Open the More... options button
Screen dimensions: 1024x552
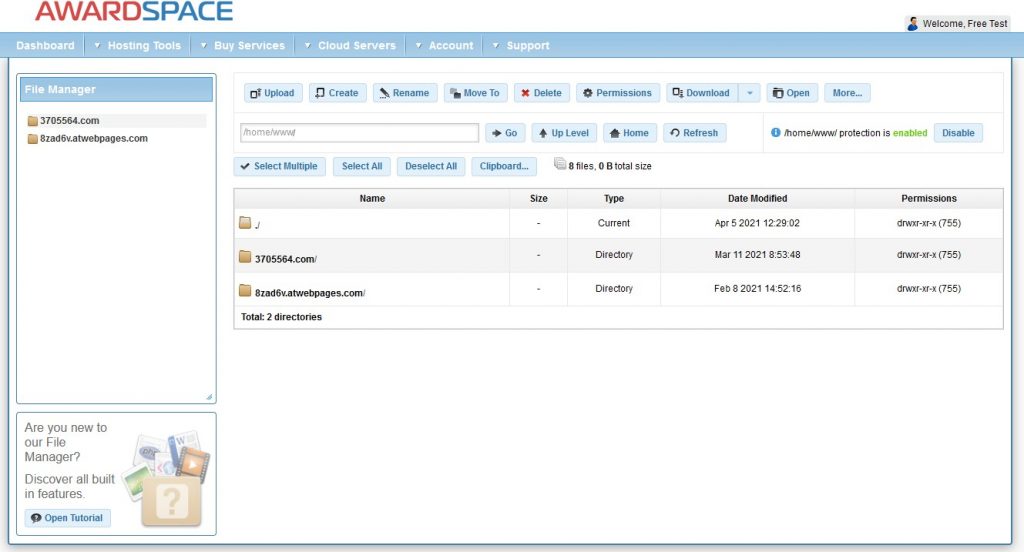[847, 93]
